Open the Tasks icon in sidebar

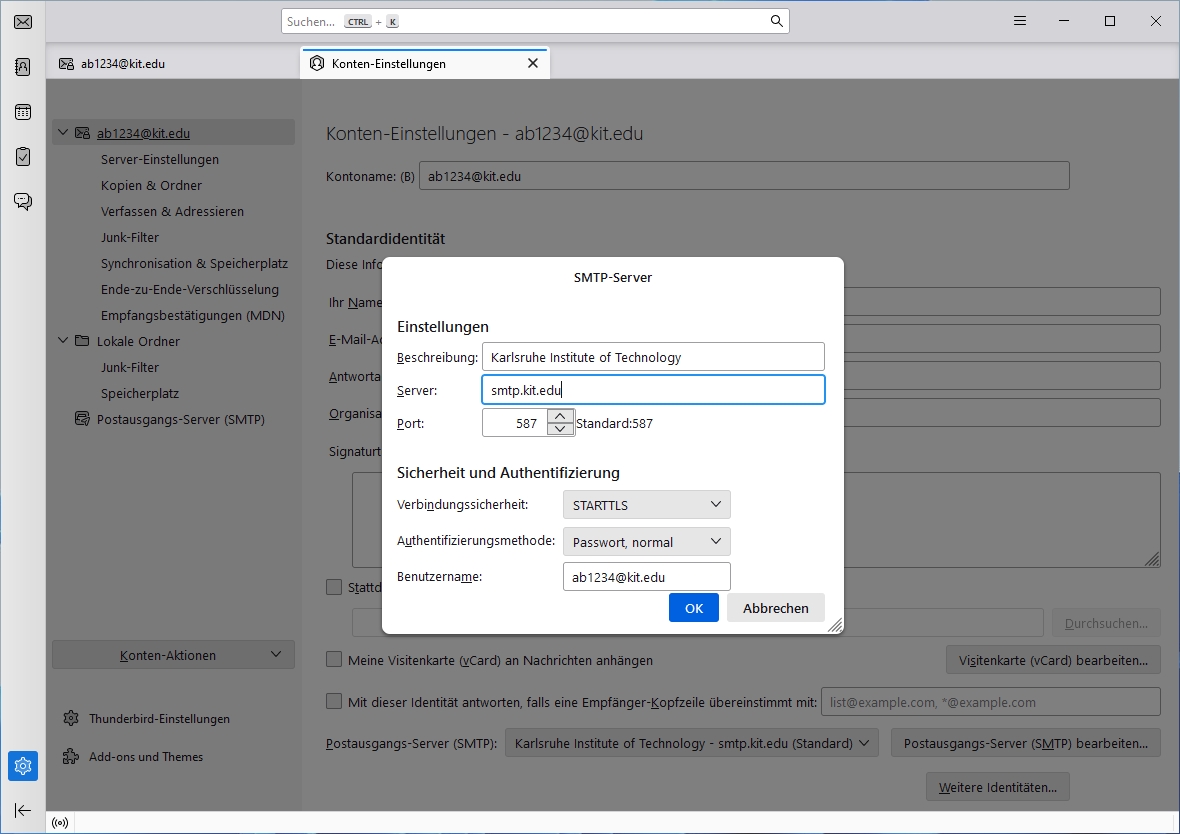22,157
